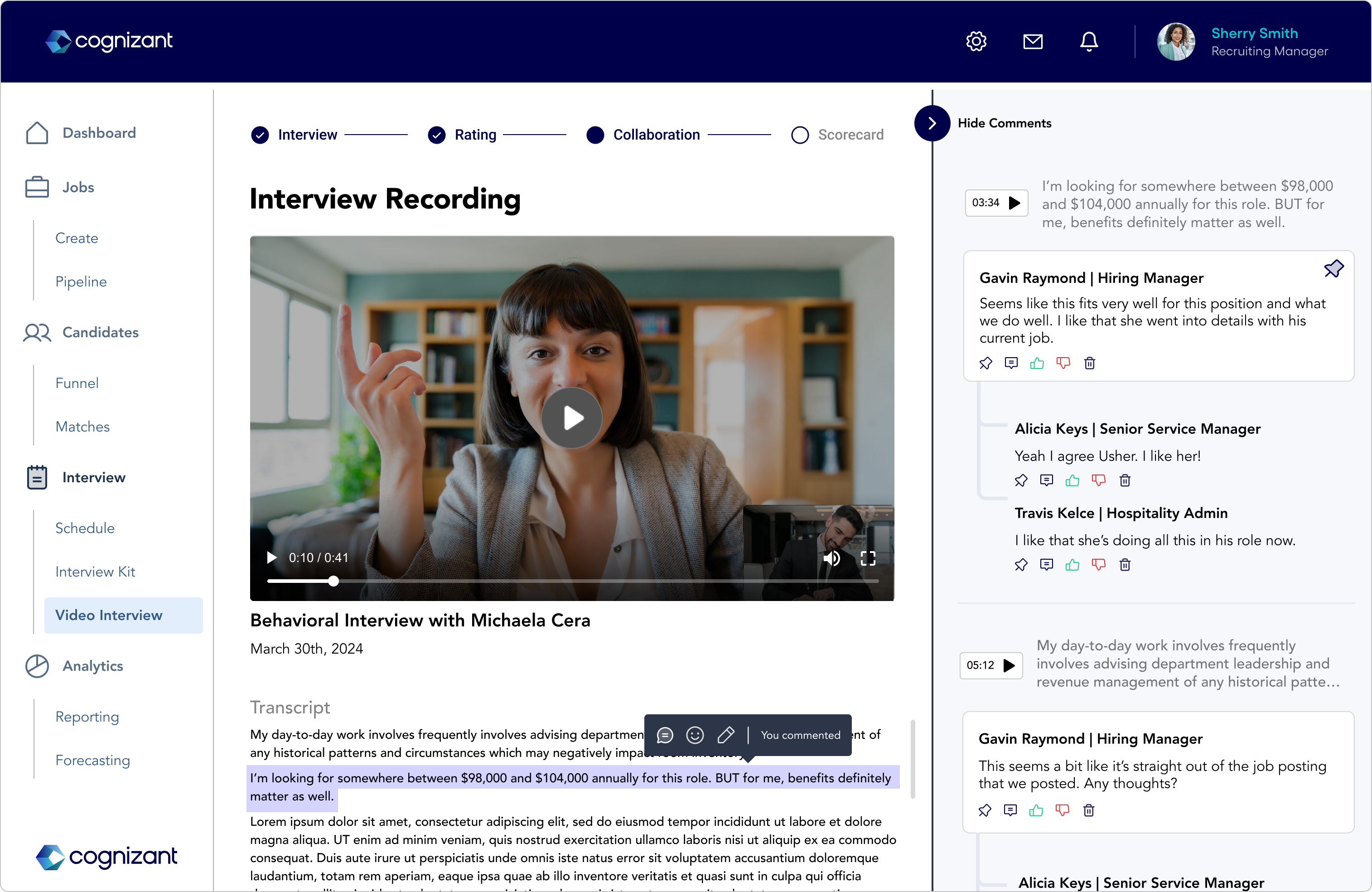1372x892 pixels.
Task: Open the mail envelope icon
Action: coord(1033,41)
